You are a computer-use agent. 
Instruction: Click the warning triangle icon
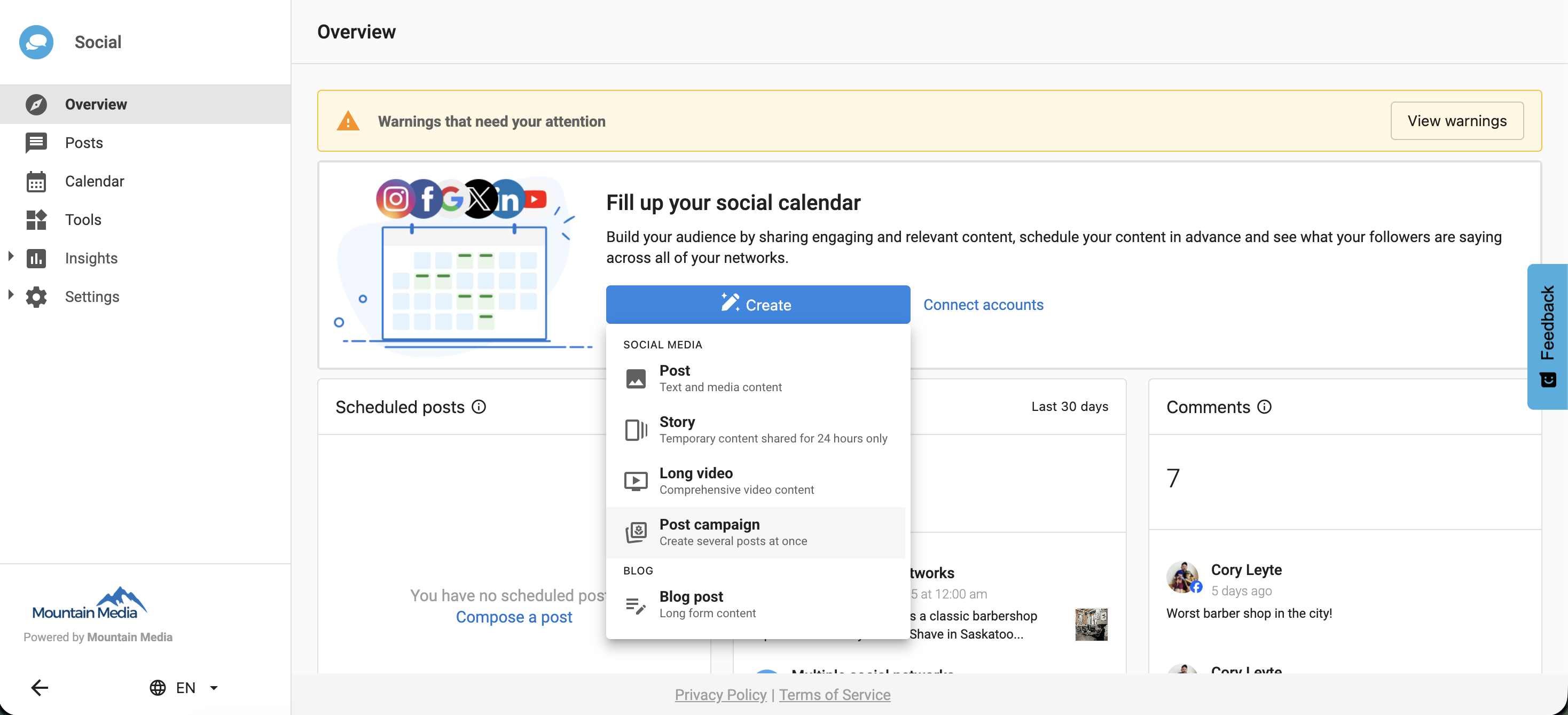click(x=348, y=121)
